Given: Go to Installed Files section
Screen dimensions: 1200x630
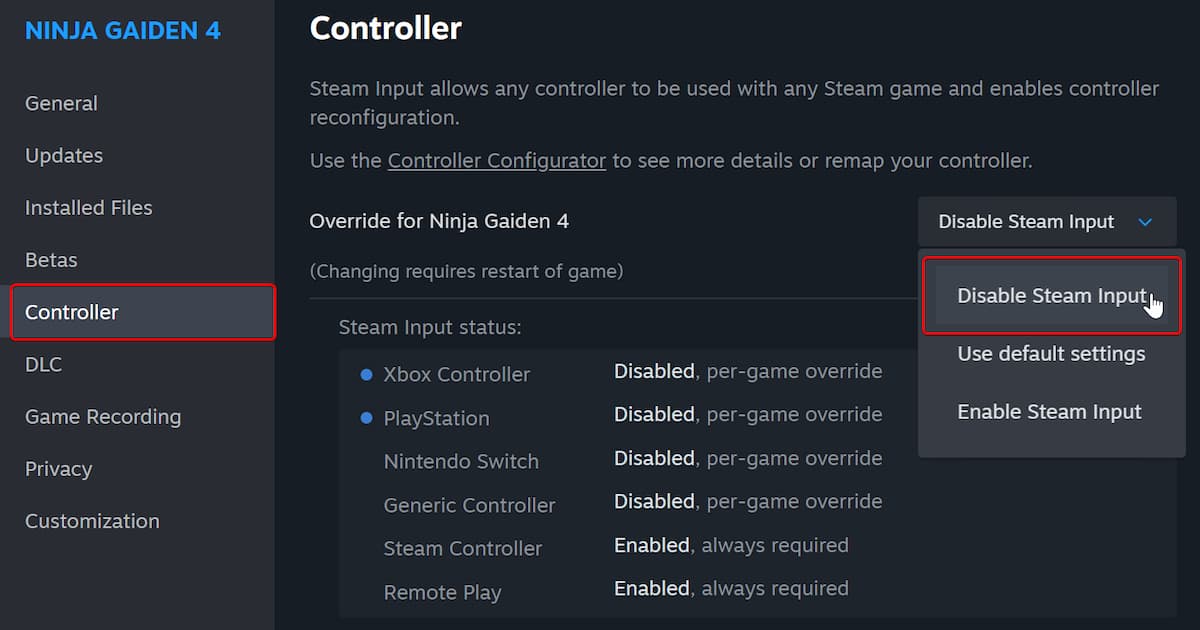Looking at the screenshot, I should [x=89, y=208].
